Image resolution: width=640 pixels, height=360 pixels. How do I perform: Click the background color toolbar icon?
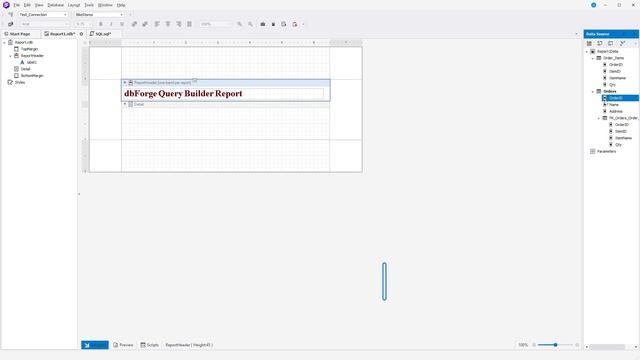145,24
